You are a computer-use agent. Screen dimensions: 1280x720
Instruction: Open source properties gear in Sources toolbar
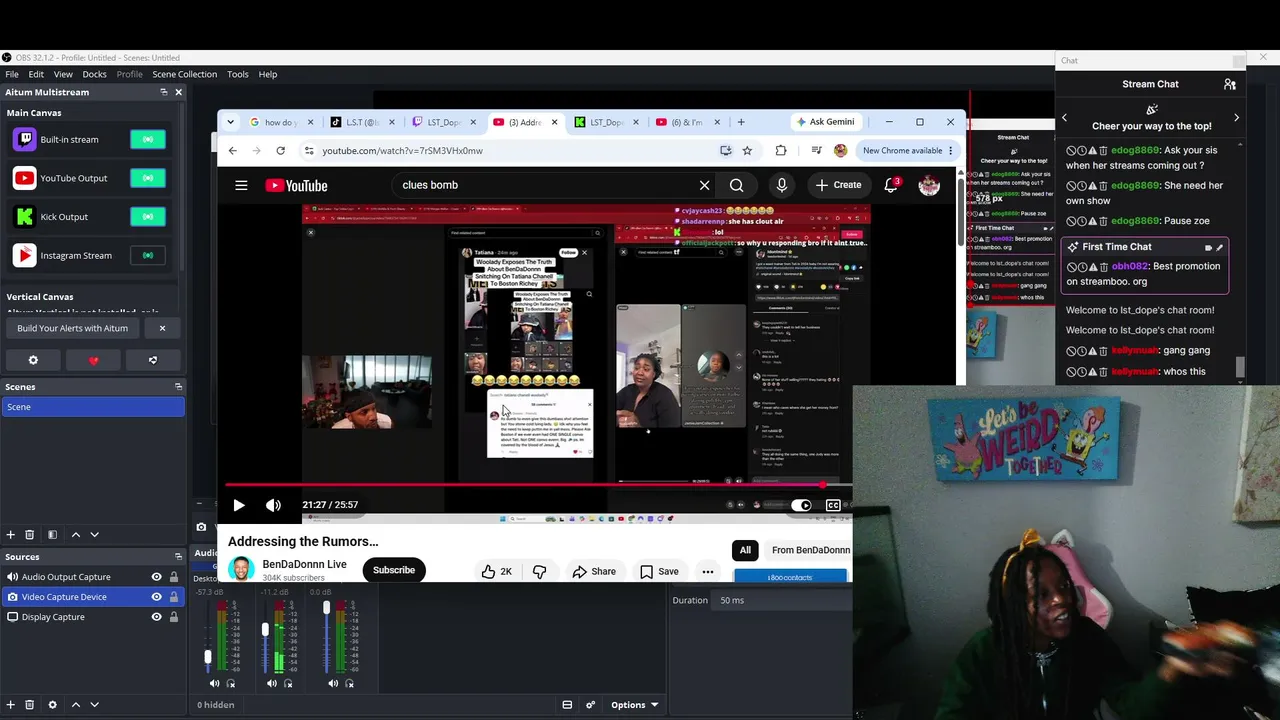(x=52, y=705)
